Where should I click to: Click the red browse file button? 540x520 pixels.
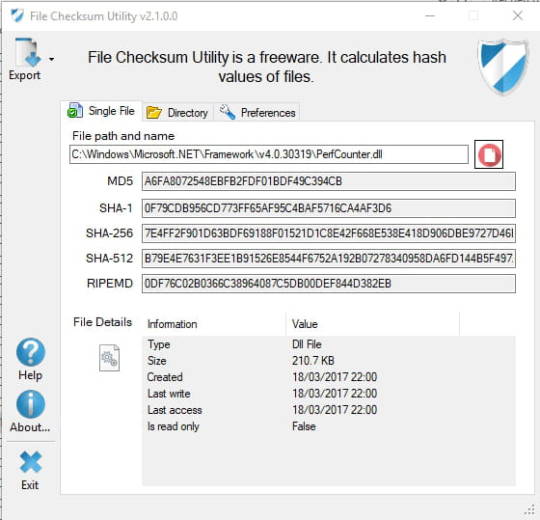point(489,155)
